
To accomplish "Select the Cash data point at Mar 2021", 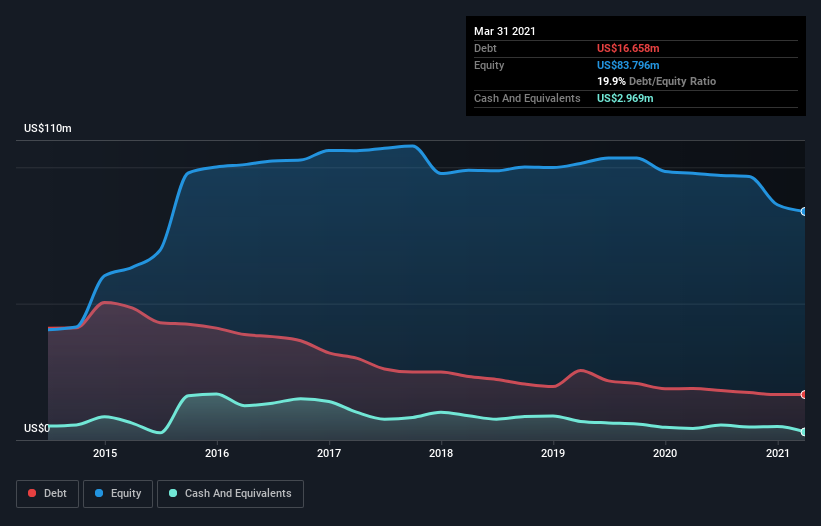I will [x=804, y=432].
